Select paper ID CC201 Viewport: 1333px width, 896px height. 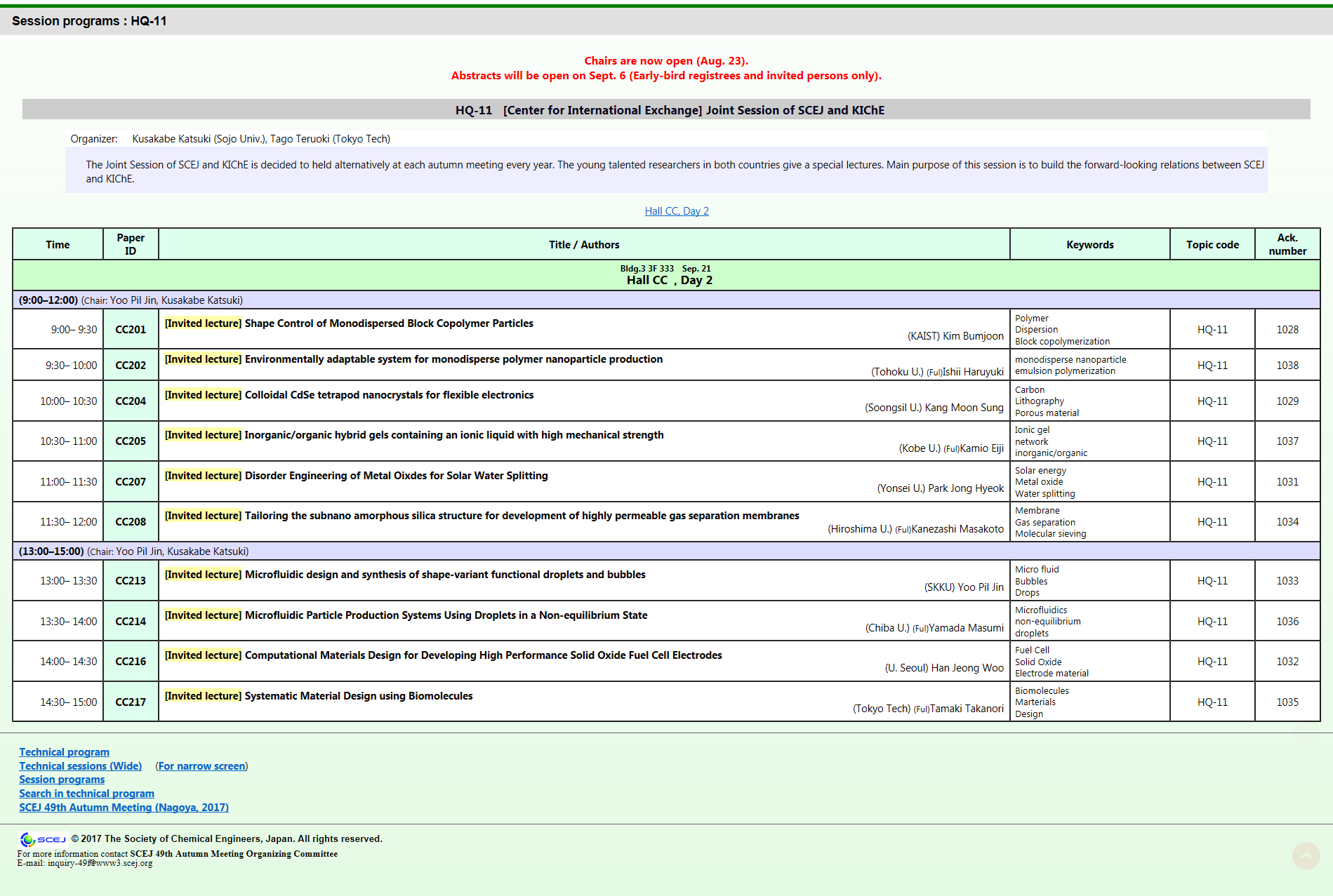click(x=131, y=330)
